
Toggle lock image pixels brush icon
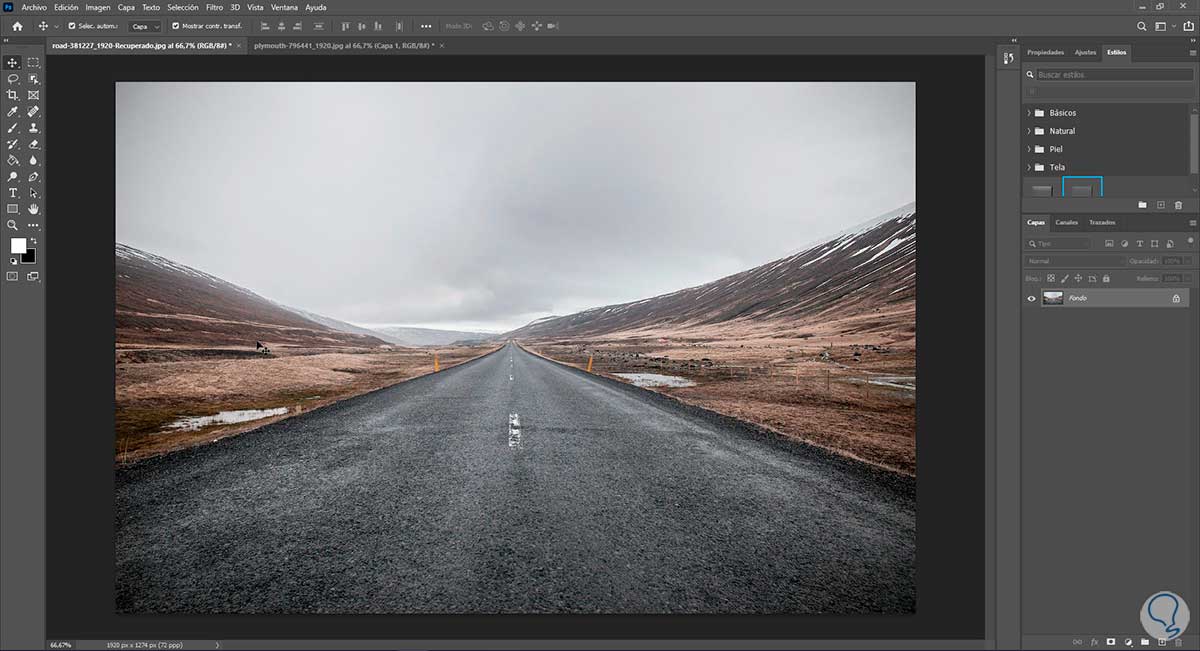1065,278
